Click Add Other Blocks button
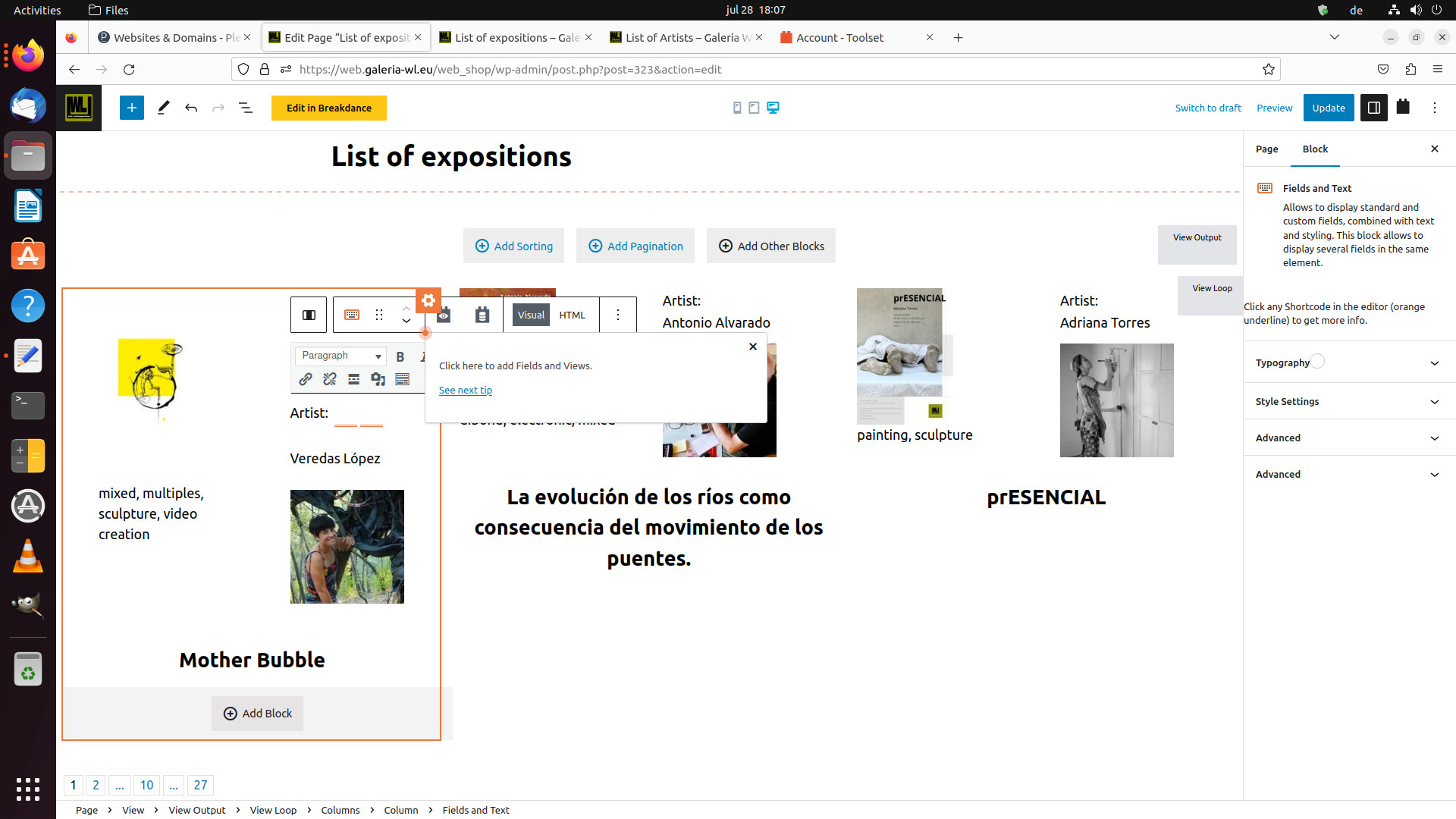This screenshot has width=1456, height=819. (x=771, y=246)
